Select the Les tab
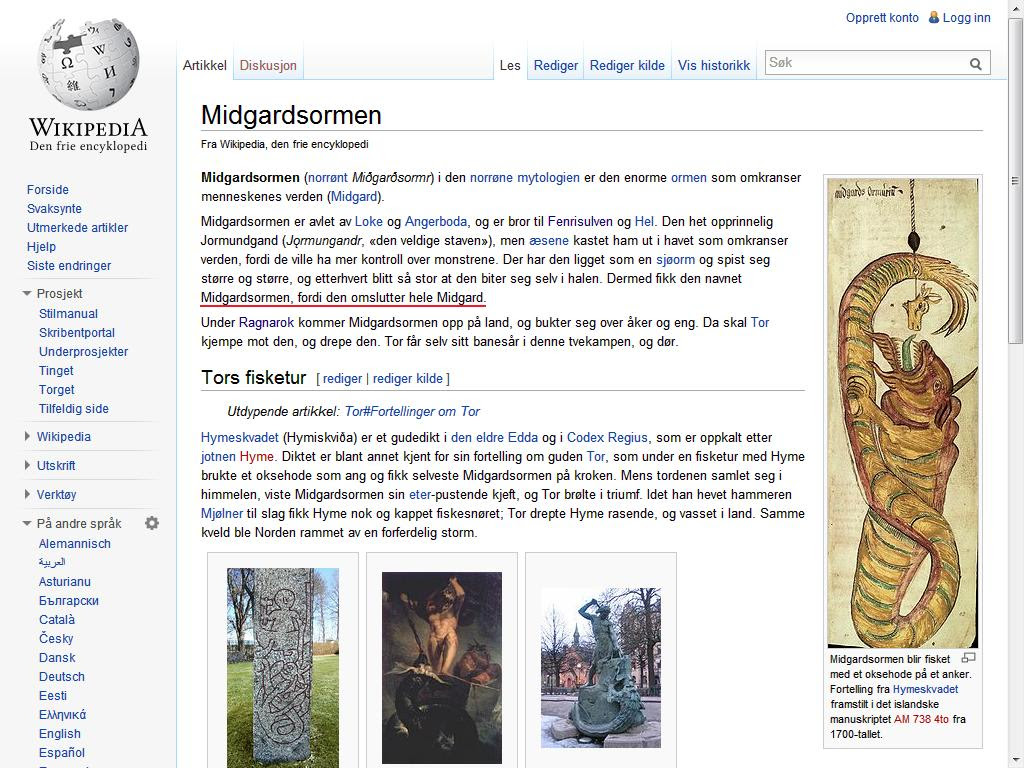1024x768 pixels. point(510,65)
